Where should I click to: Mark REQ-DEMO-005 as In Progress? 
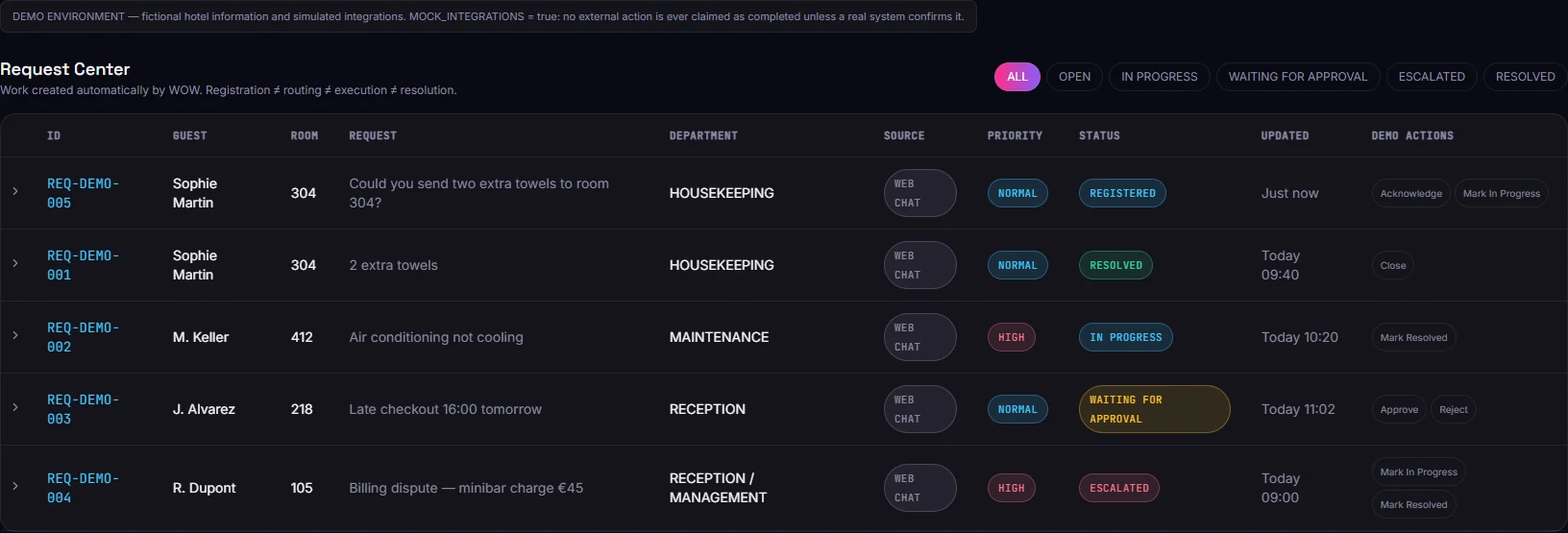[1501, 193]
